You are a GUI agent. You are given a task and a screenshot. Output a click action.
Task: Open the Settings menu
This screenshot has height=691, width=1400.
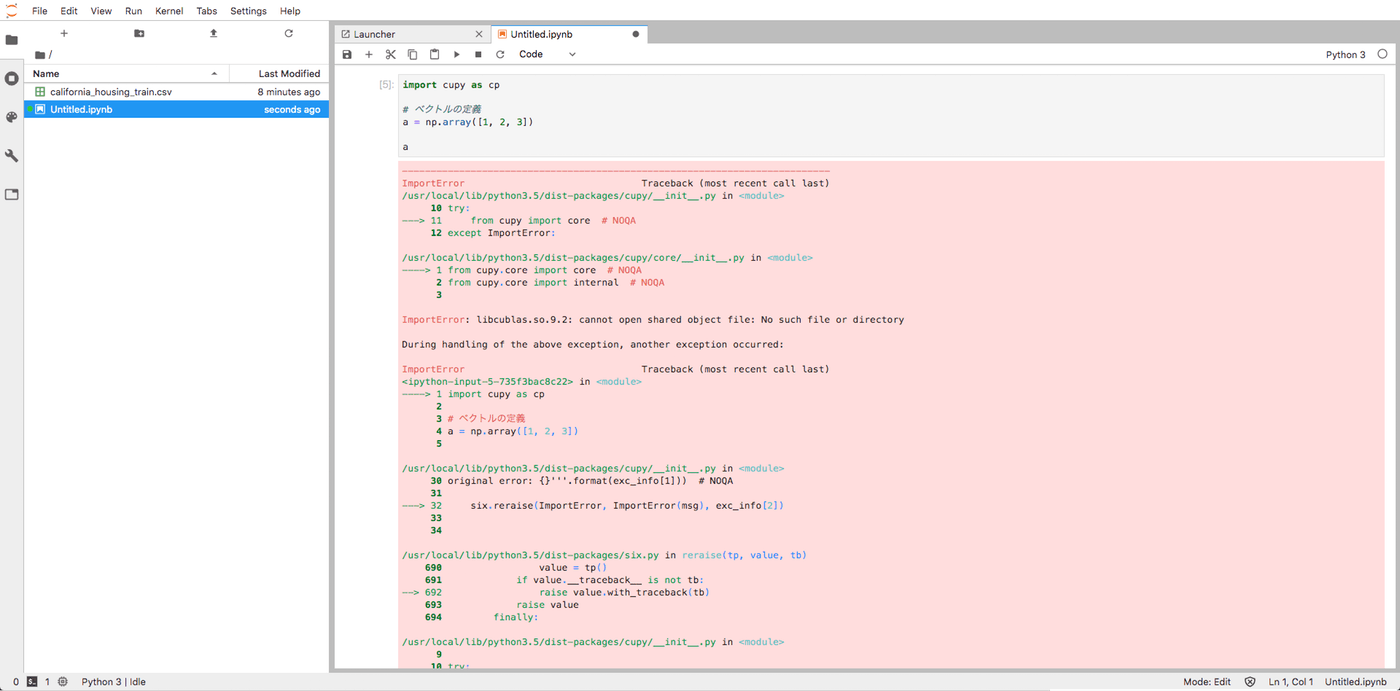pos(248,11)
